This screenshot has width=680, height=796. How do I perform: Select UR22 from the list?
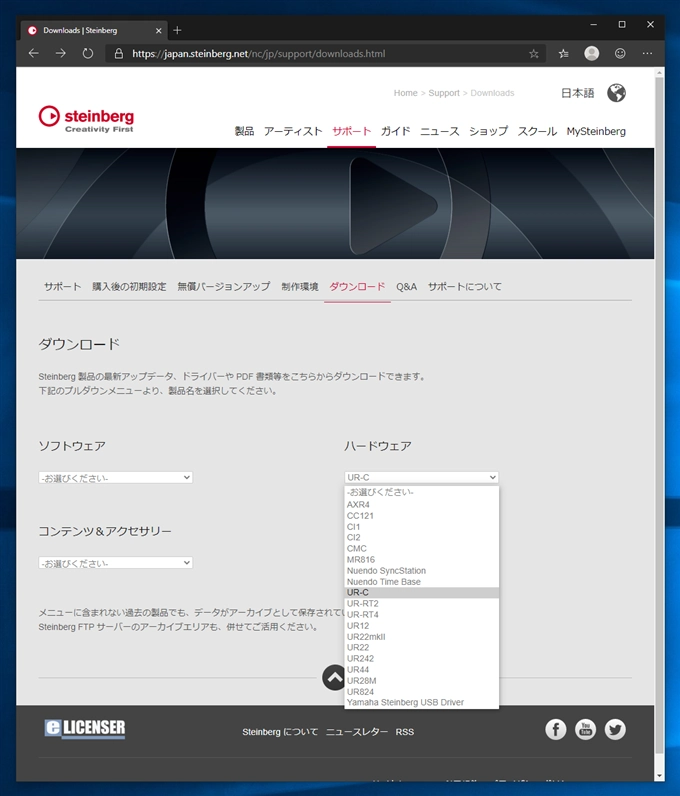(x=422, y=648)
